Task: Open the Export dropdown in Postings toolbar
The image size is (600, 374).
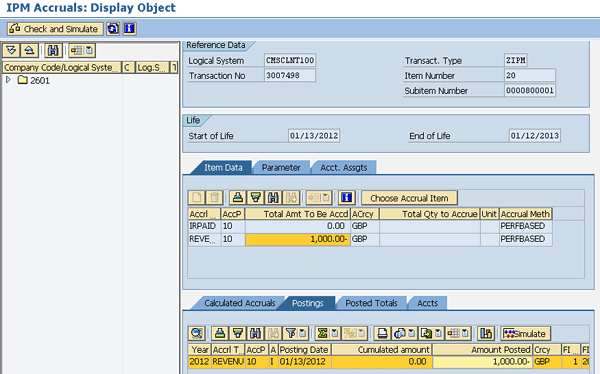Action: pyautogui.click(x=431, y=333)
